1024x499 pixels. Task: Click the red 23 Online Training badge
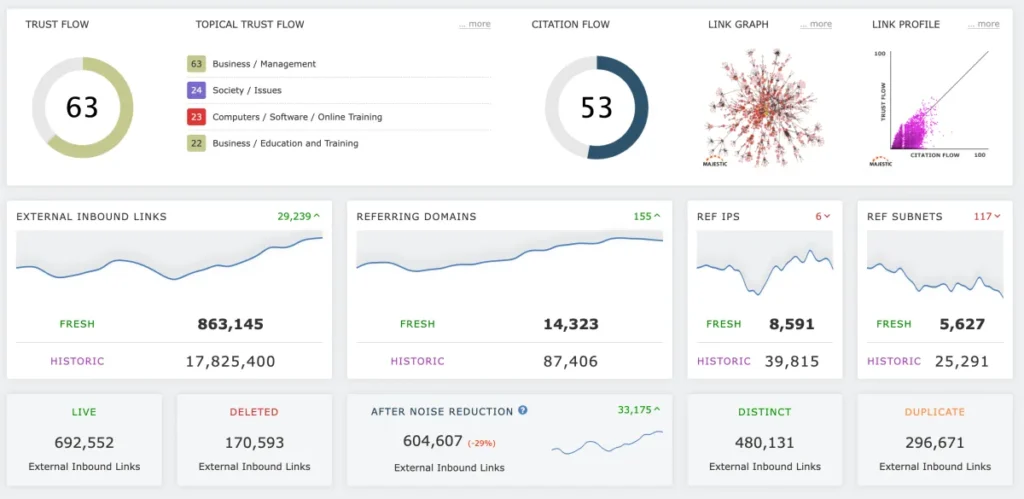pyautogui.click(x=196, y=117)
